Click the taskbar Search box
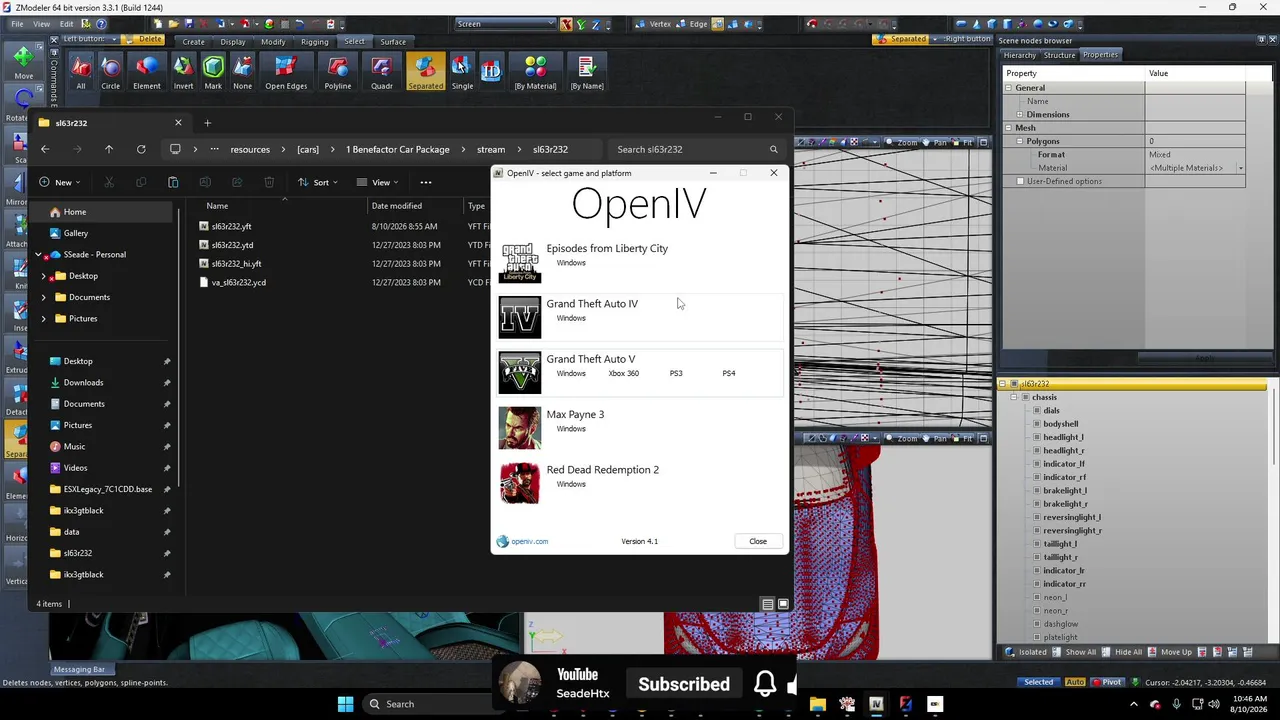The image size is (1280, 720). click(427, 704)
